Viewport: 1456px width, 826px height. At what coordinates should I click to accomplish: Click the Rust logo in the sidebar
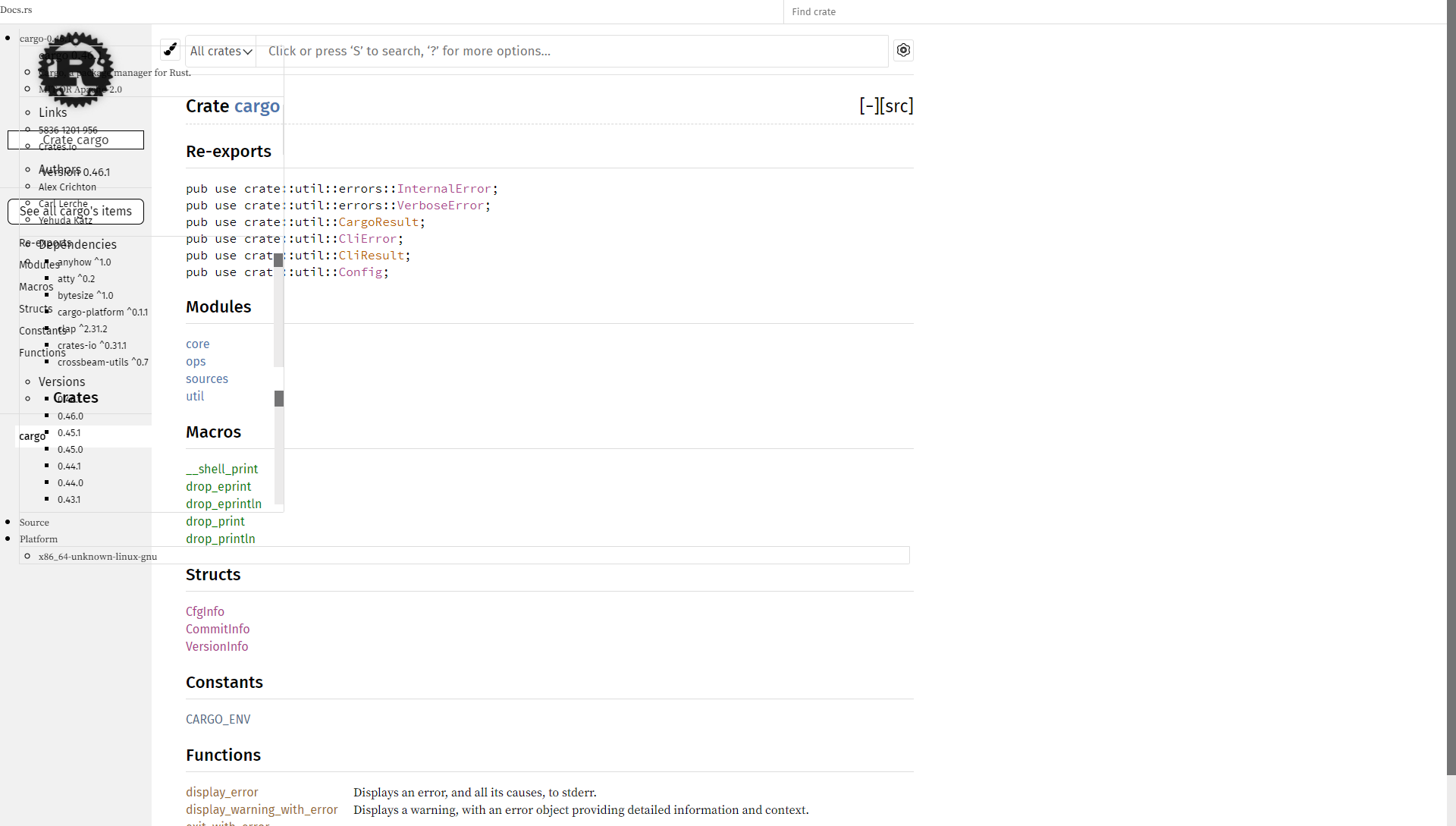(76, 70)
